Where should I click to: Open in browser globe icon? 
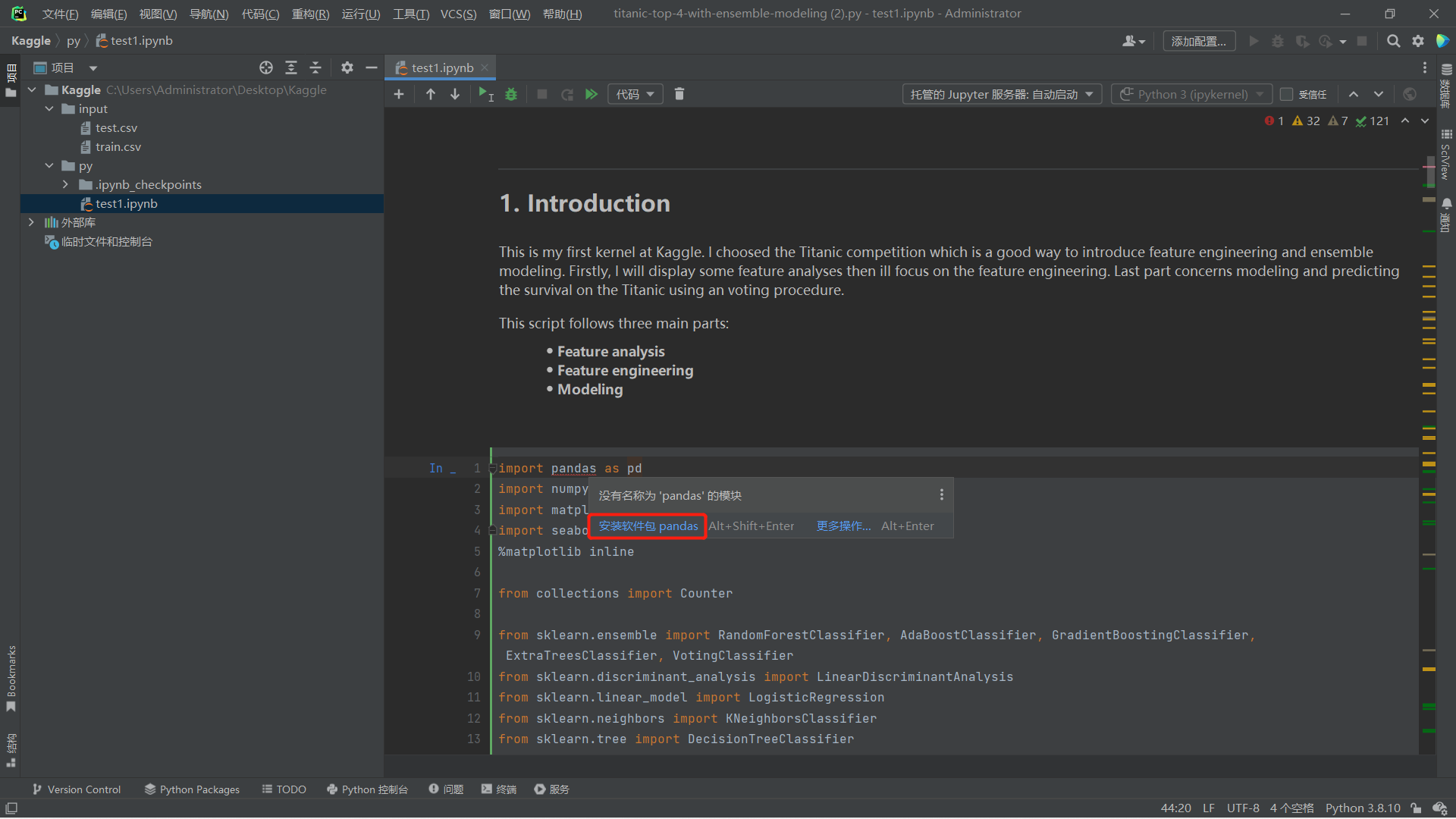tap(1410, 94)
